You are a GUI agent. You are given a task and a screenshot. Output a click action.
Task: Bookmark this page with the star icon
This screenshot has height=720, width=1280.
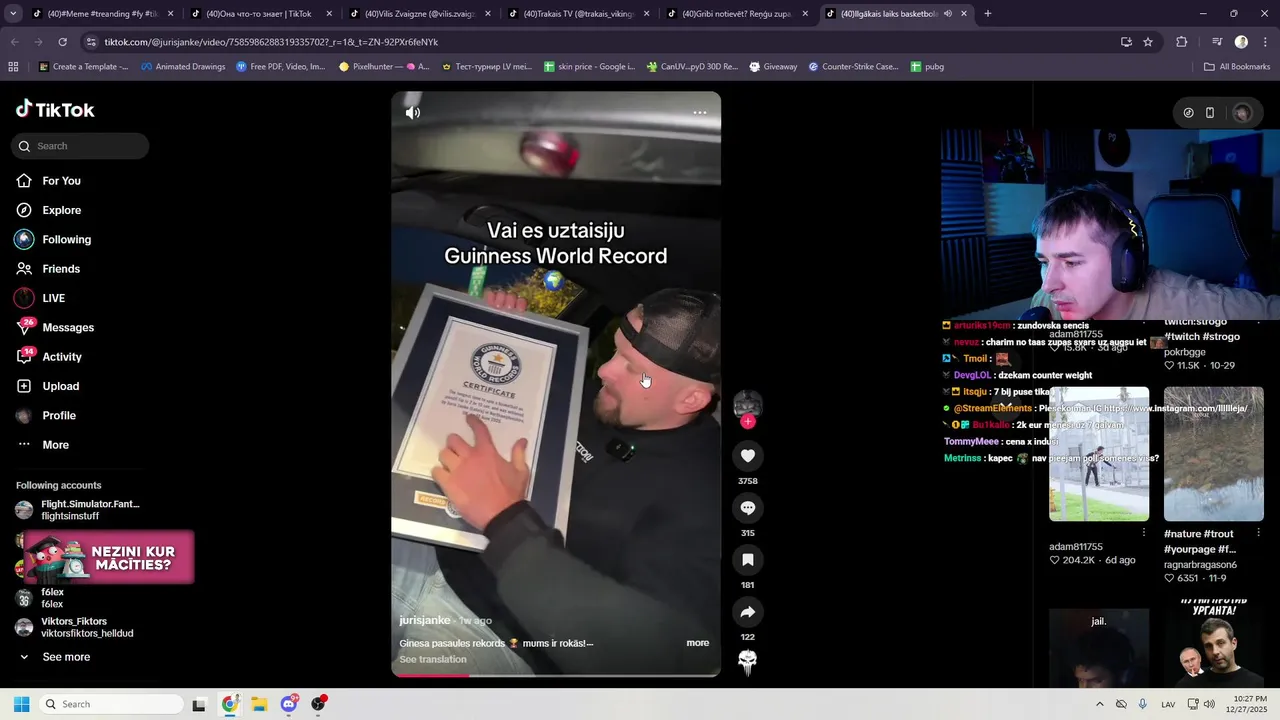(x=1148, y=42)
